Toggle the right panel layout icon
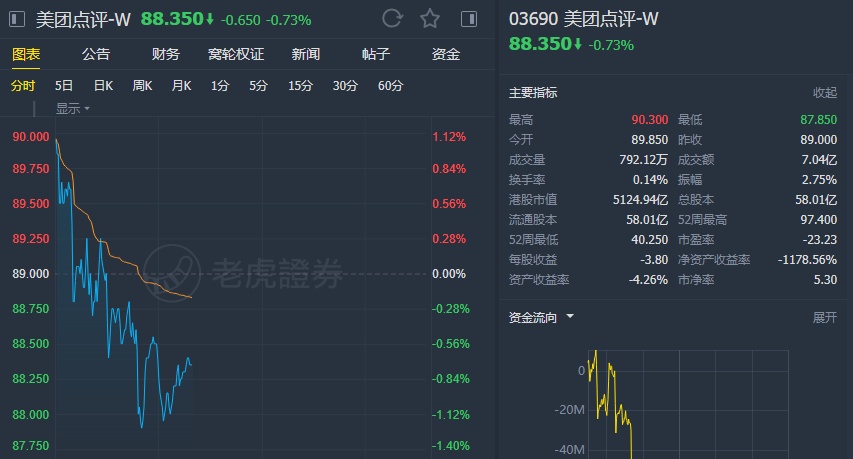Viewport: 853px width, 459px height. point(468,19)
